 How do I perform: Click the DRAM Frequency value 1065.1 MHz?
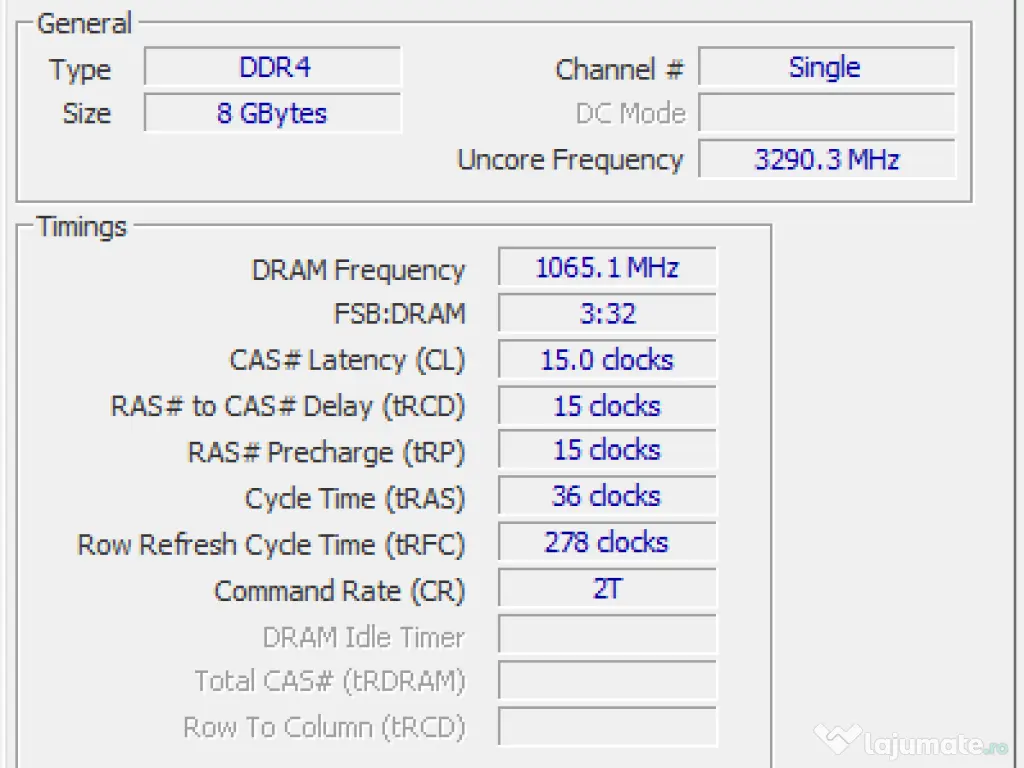(x=607, y=268)
